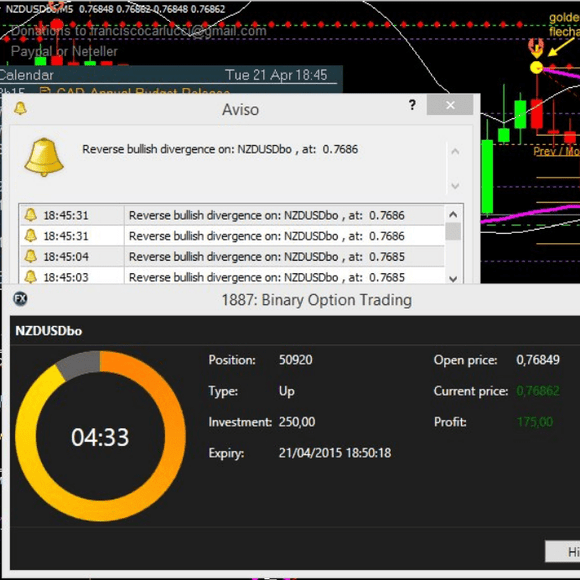Click the FX icon in Binary Option Trading title

point(20,299)
